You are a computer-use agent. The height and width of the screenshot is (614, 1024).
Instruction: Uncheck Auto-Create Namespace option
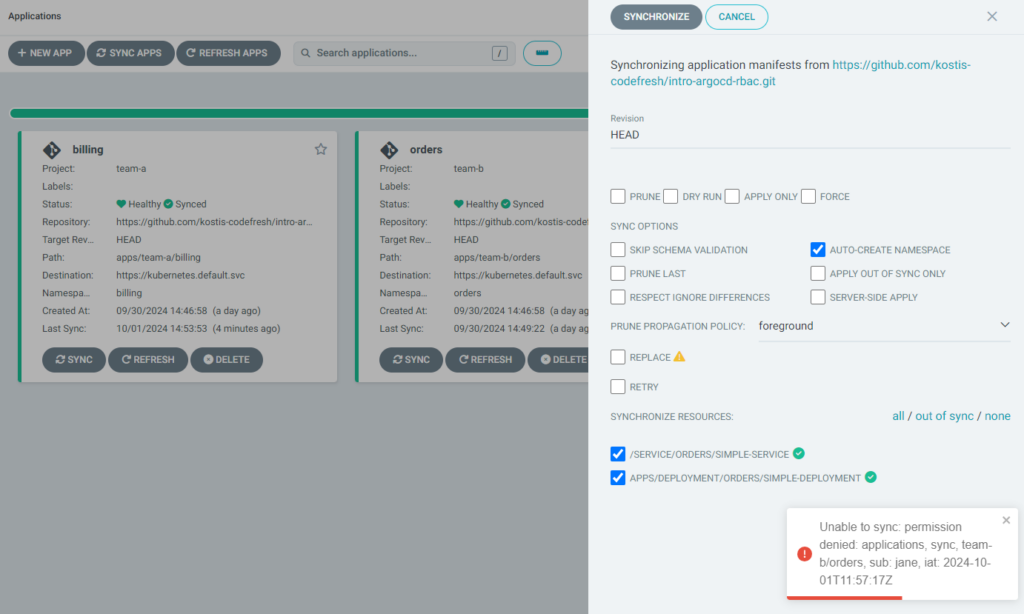[818, 250]
